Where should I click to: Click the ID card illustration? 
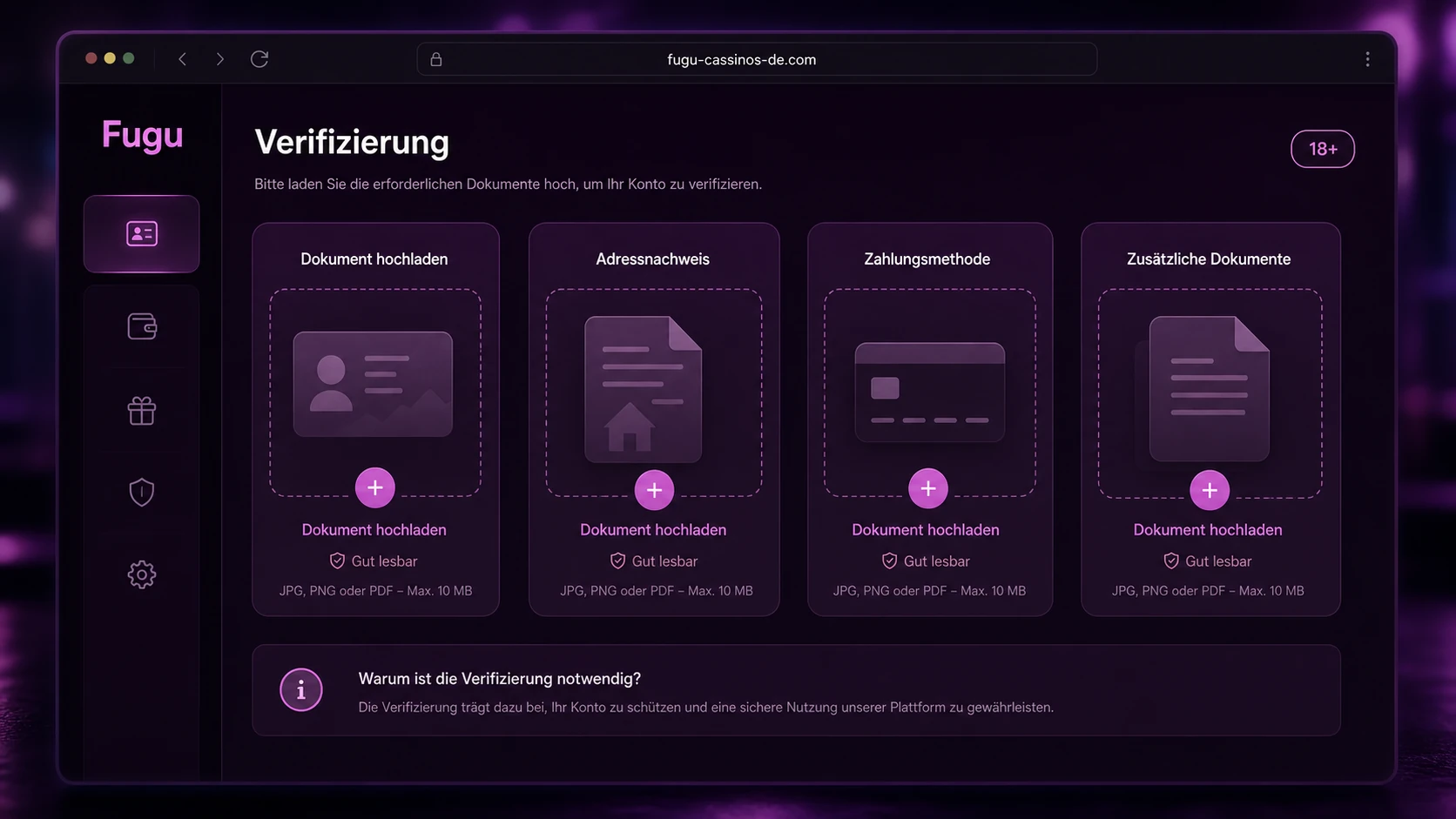point(373,384)
